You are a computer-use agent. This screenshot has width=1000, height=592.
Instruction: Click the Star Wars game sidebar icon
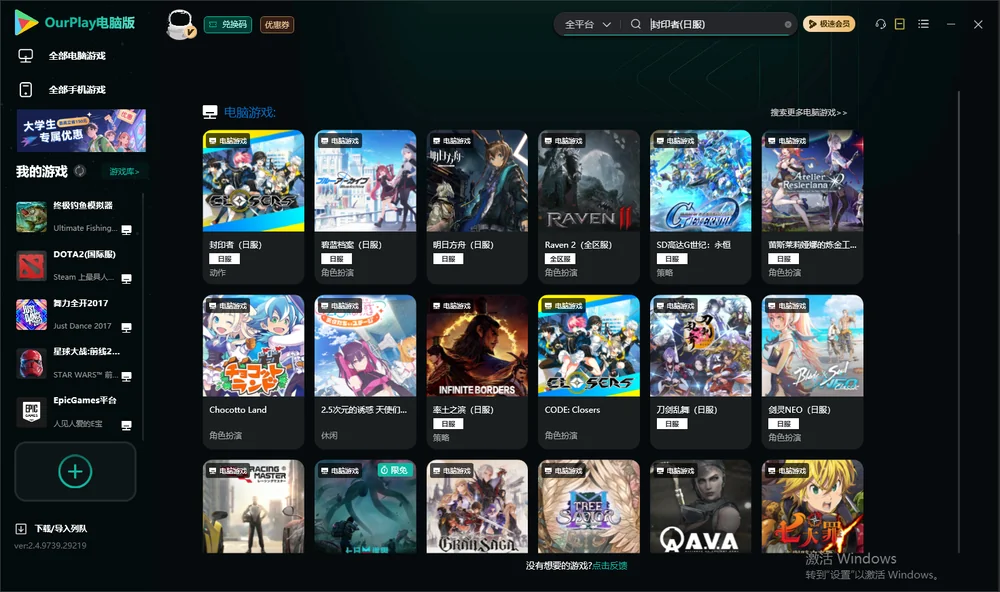(x=31, y=364)
